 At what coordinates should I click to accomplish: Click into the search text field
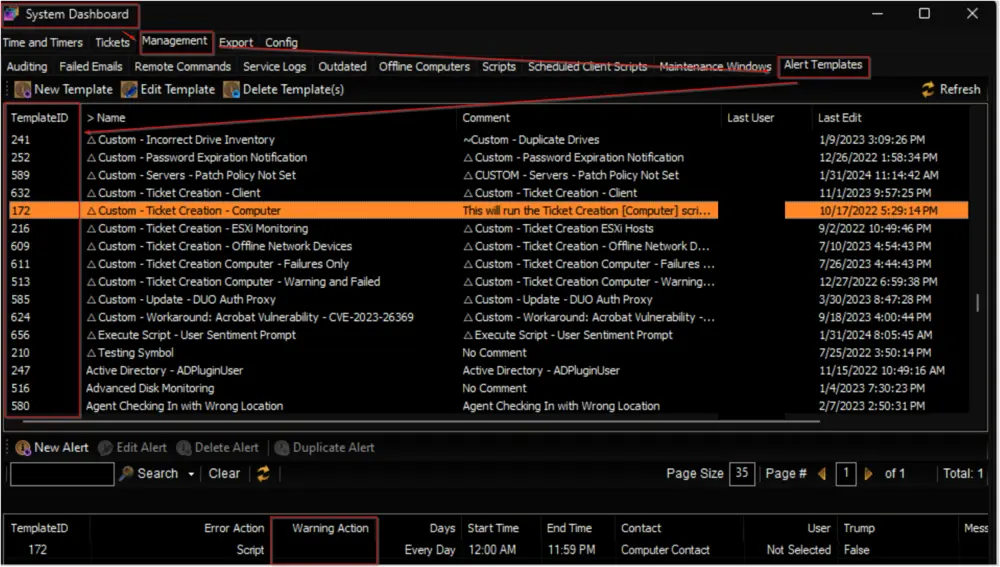pyautogui.click(x=62, y=474)
